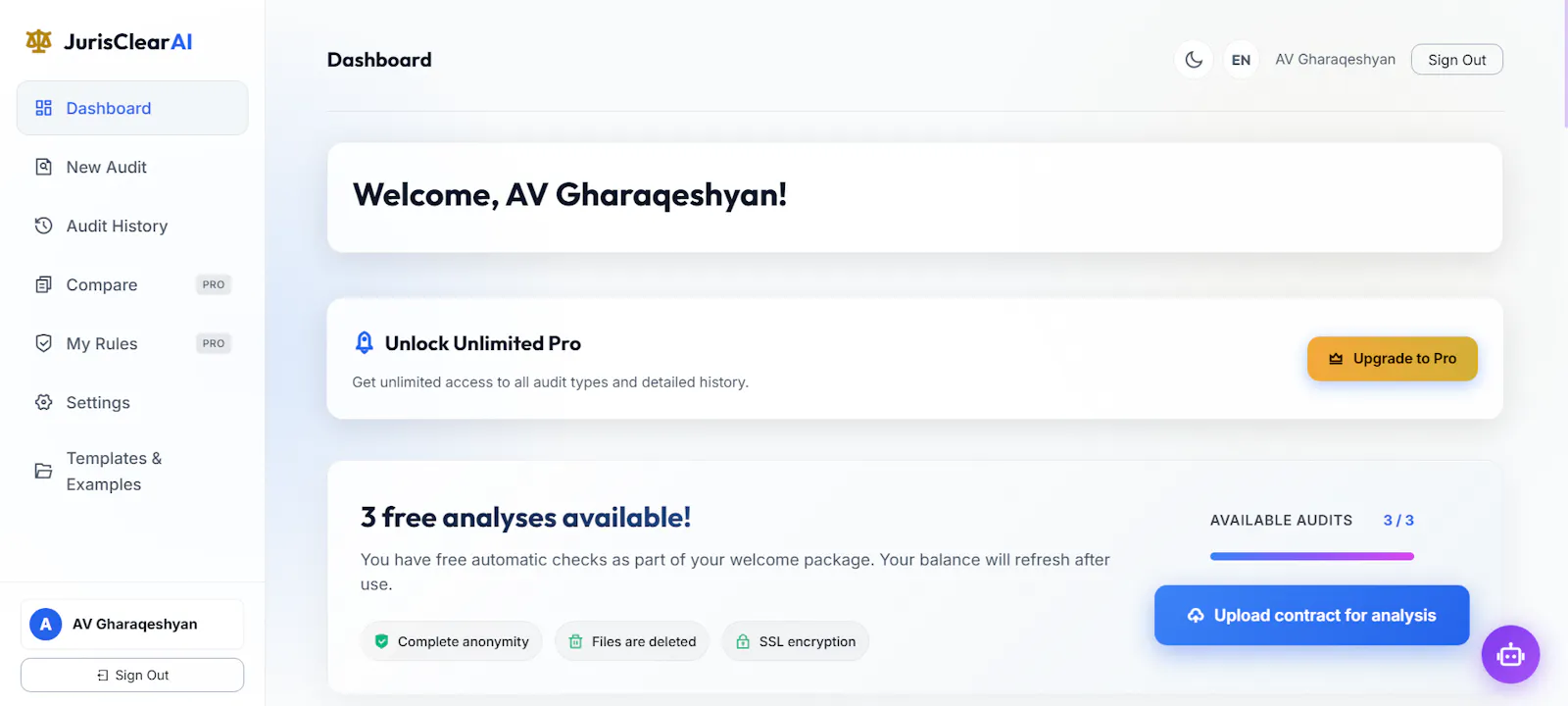The image size is (1568, 706).
Task: Click Sign Out in the top header
Action: point(1457,60)
